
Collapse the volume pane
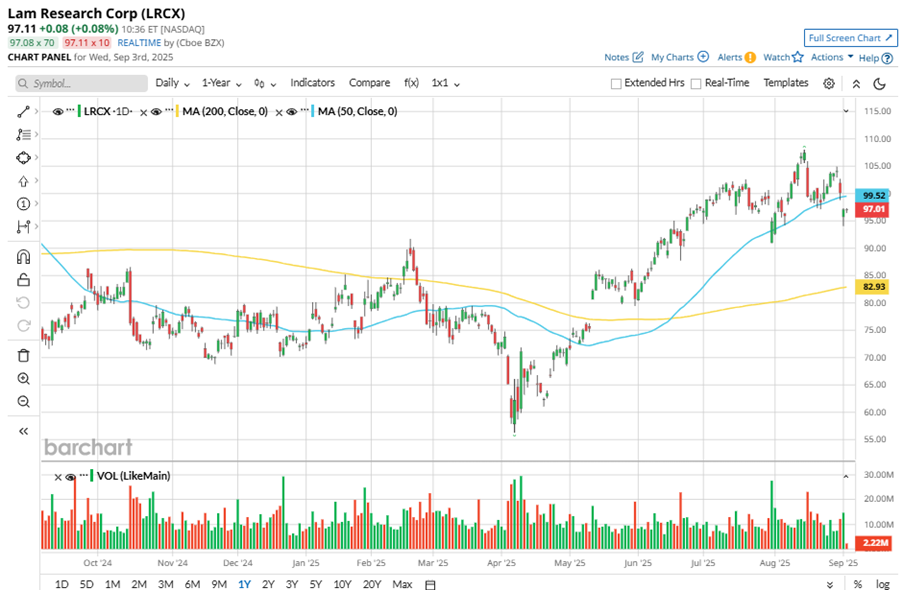846,476
